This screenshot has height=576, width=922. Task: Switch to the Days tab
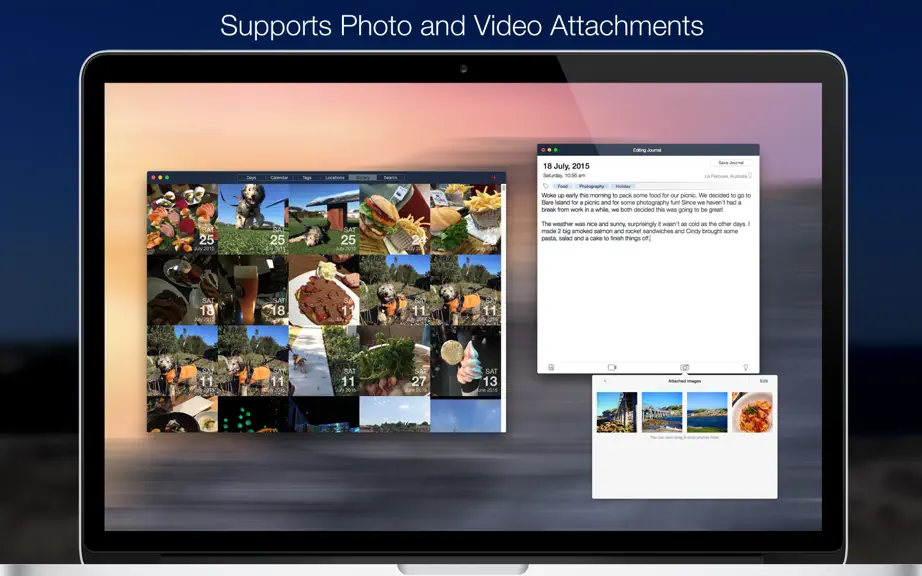pos(251,178)
